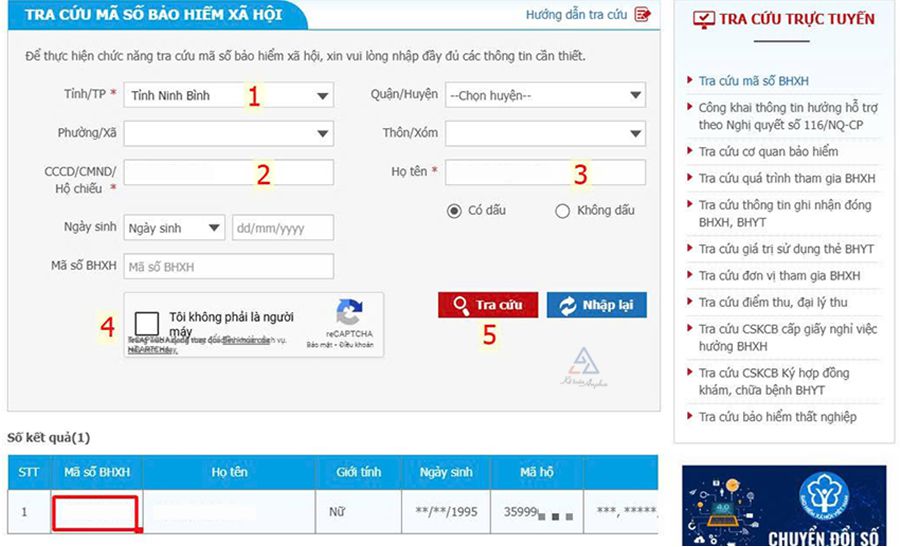This screenshot has height=547, width=900.
Task: Open 'Tra cứu cơ quan bảo hiểm' sidebar item
Action: point(768,151)
